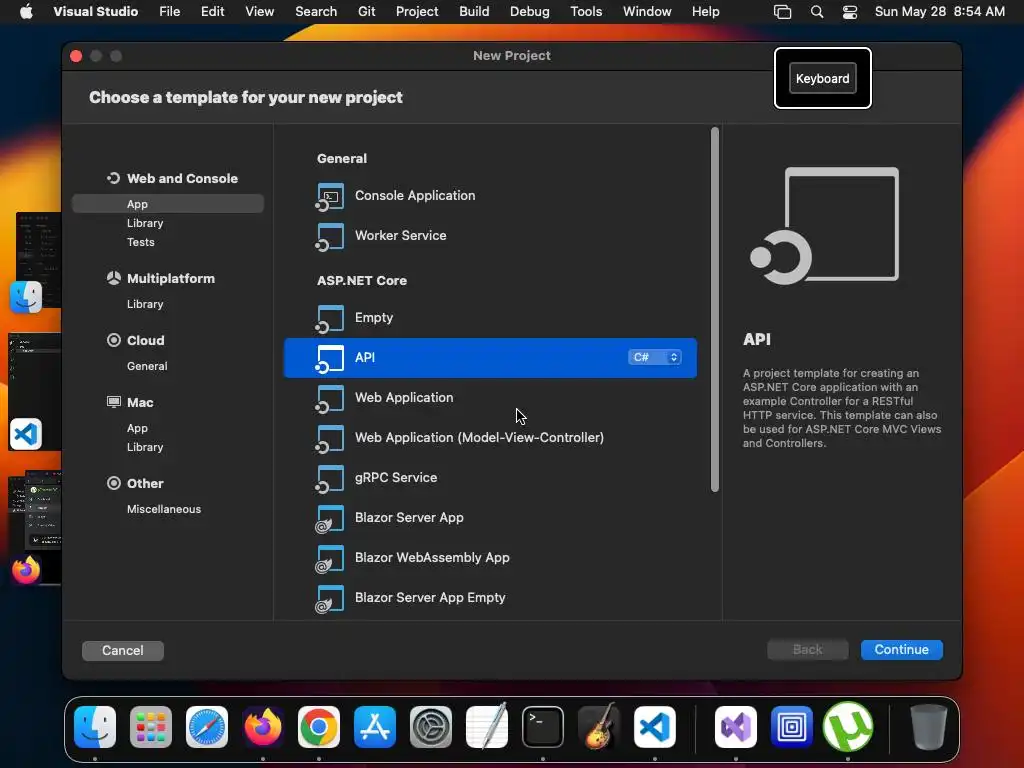The height and width of the screenshot is (768, 1024).
Task: Open Control Center in menu bar
Action: (x=850, y=11)
